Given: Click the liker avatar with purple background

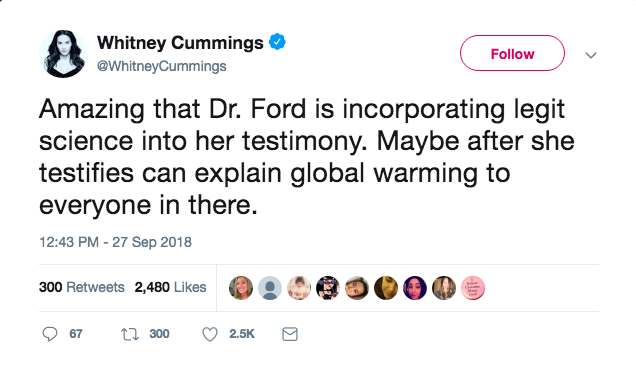Looking at the screenshot, I should coord(415,288).
